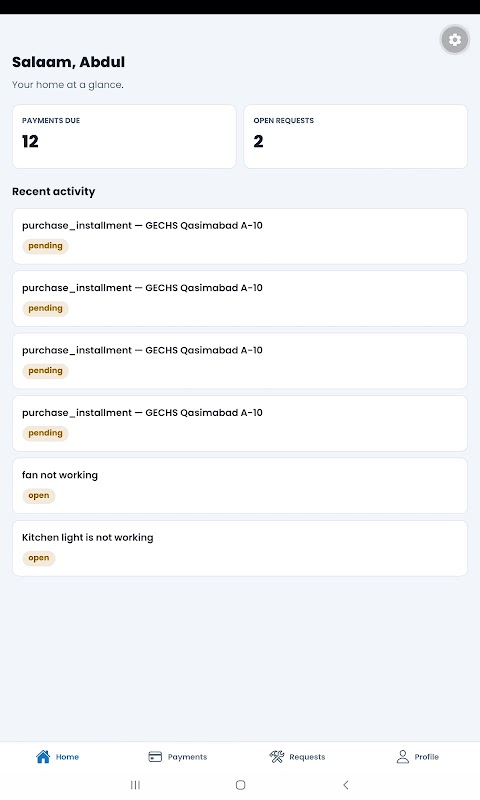Switch to the Payments tab label
This screenshot has height=800, width=480.
[187, 757]
